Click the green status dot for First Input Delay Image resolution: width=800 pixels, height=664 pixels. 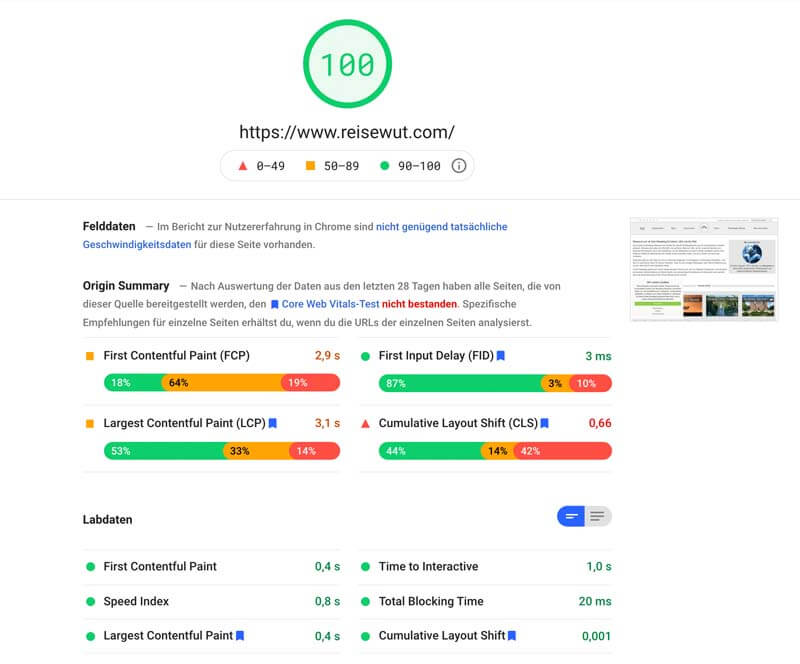pos(365,356)
